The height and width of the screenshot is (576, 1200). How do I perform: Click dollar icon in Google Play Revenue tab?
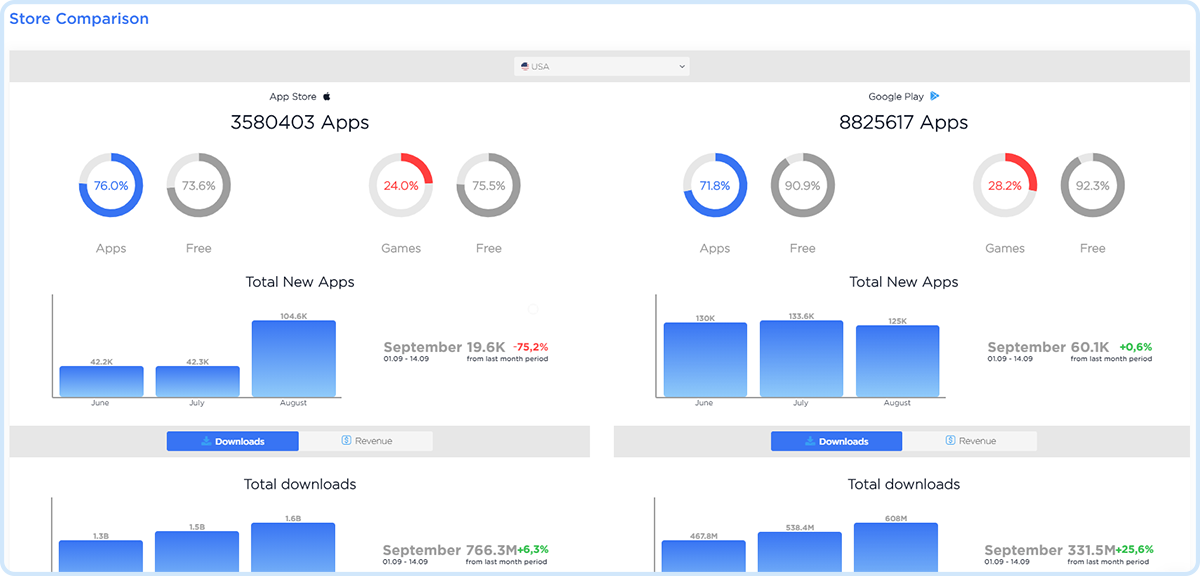coord(950,441)
